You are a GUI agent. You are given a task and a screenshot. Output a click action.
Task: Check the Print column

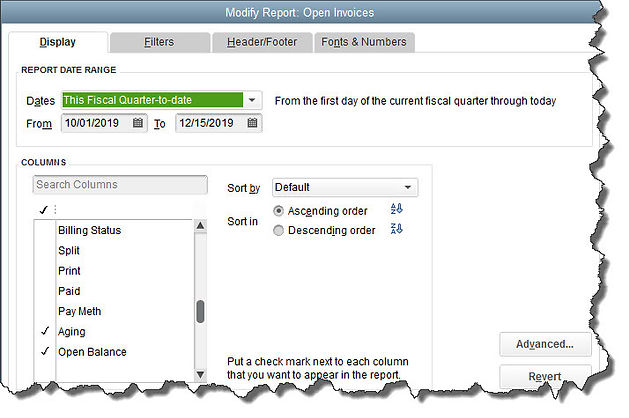[45, 271]
